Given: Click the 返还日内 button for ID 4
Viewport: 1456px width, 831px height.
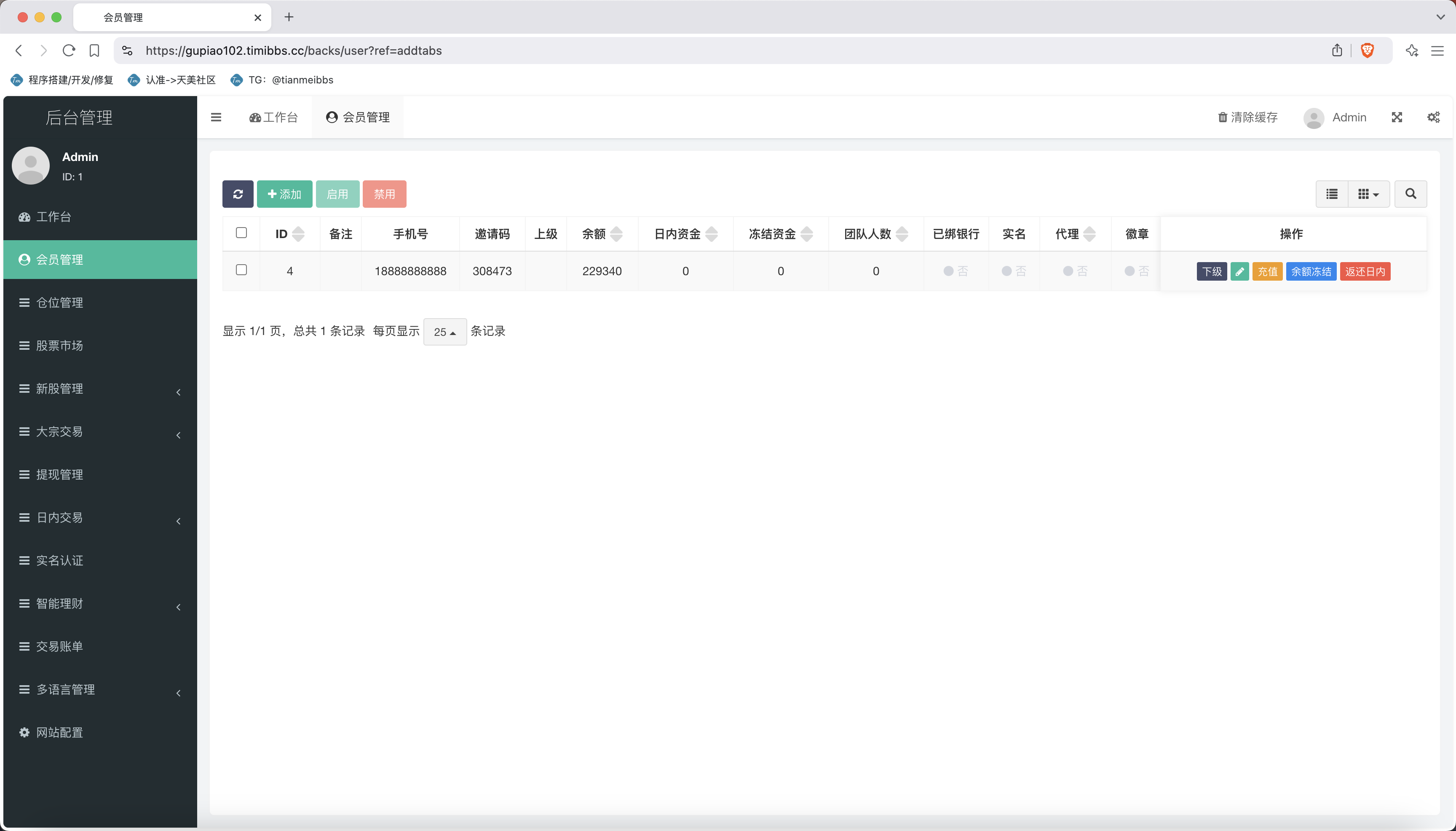Looking at the screenshot, I should tap(1364, 271).
